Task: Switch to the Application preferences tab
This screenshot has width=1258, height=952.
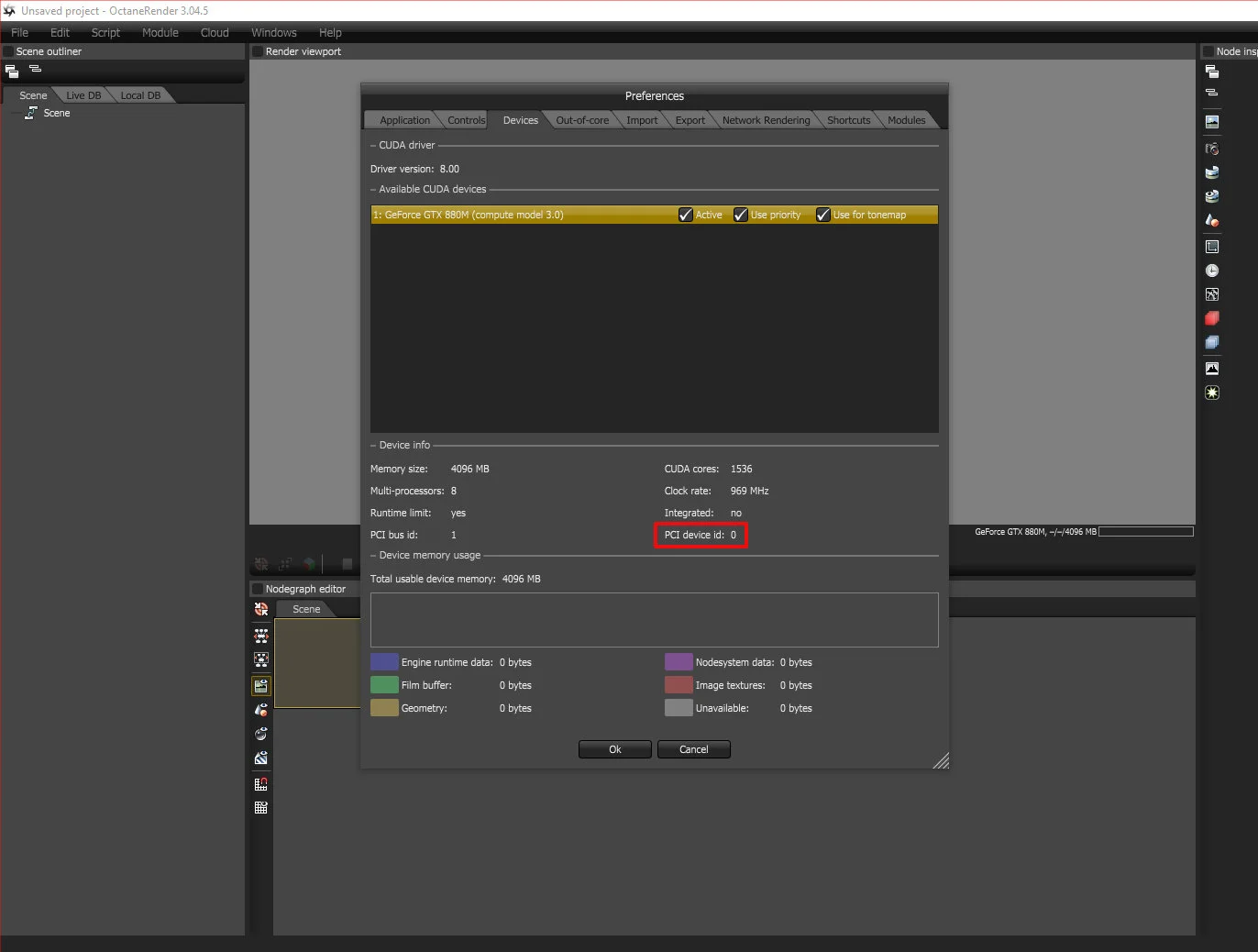Action: pyautogui.click(x=404, y=120)
